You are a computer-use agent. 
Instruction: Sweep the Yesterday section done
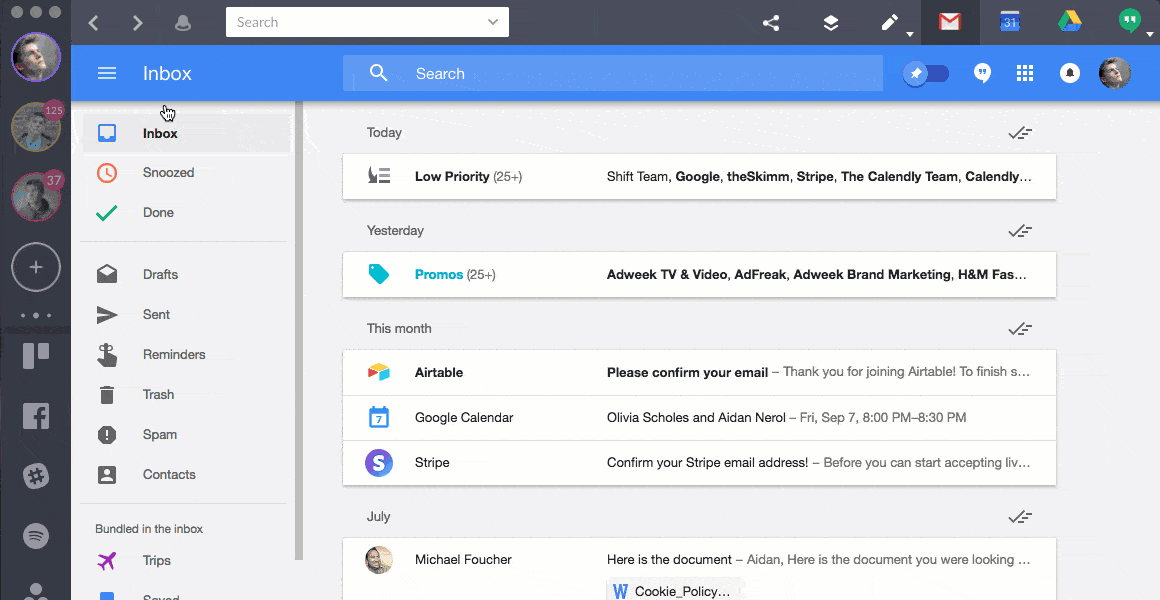[x=1020, y=230]
